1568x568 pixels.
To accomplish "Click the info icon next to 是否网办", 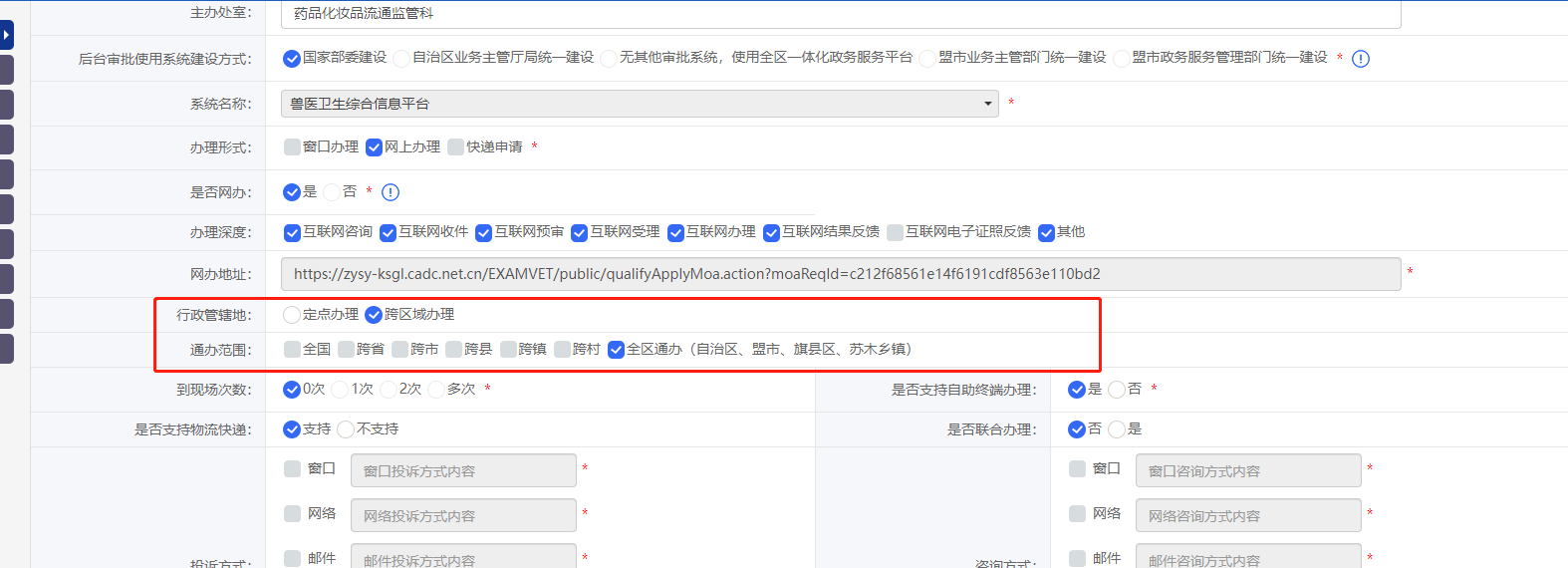I will (391, 192).
